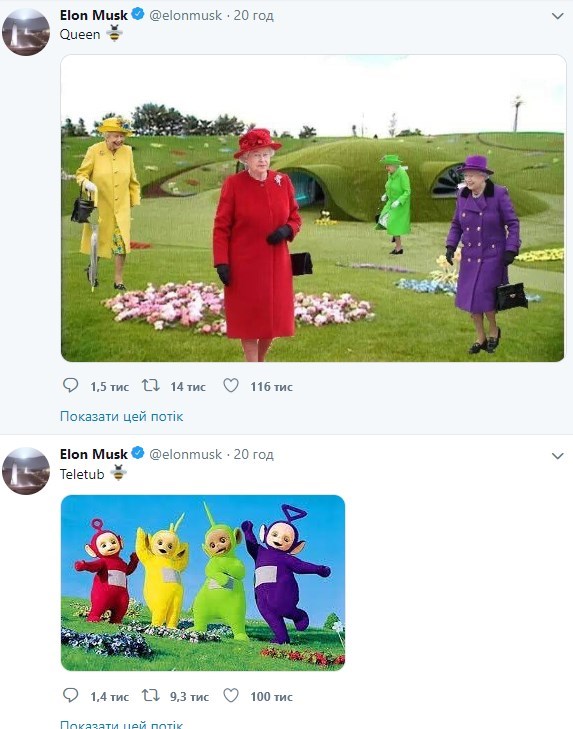Open the profile avatar of the Teletub tweet
Viewport: 573px width, 729px height.
point(26,471)
